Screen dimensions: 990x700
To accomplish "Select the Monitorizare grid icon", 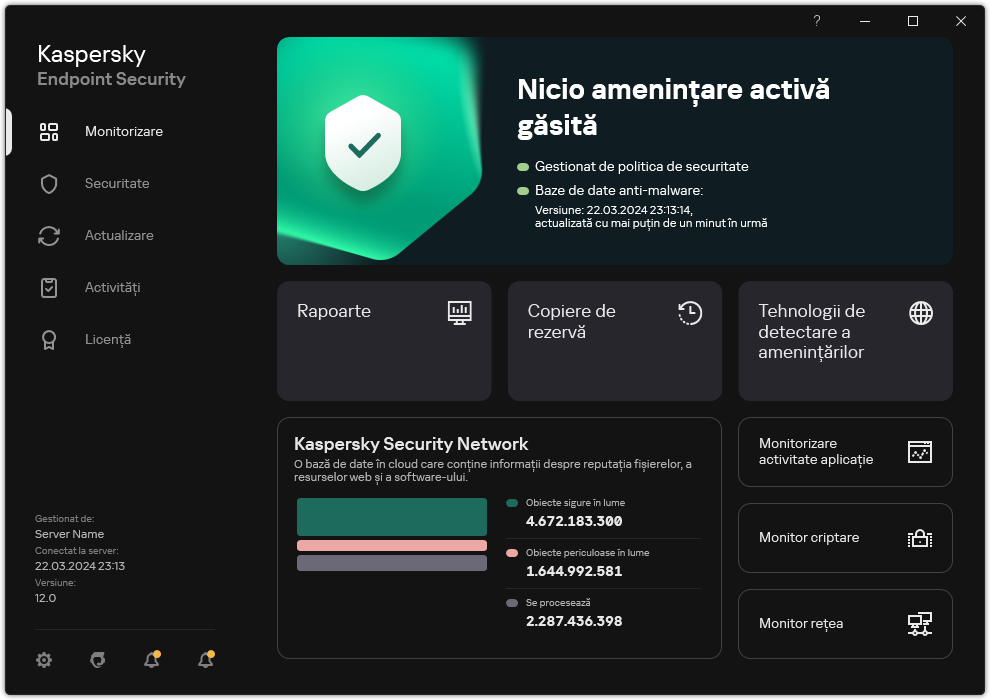I will click(x=49, y=131).
